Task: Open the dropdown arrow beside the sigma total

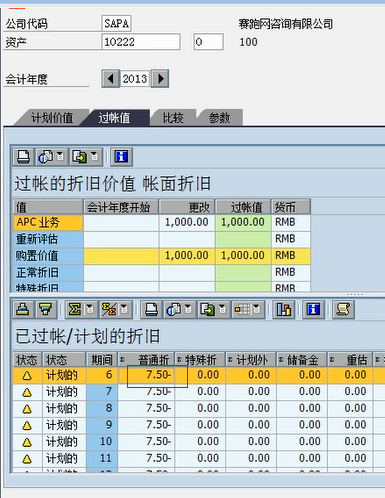Action: 90,309
